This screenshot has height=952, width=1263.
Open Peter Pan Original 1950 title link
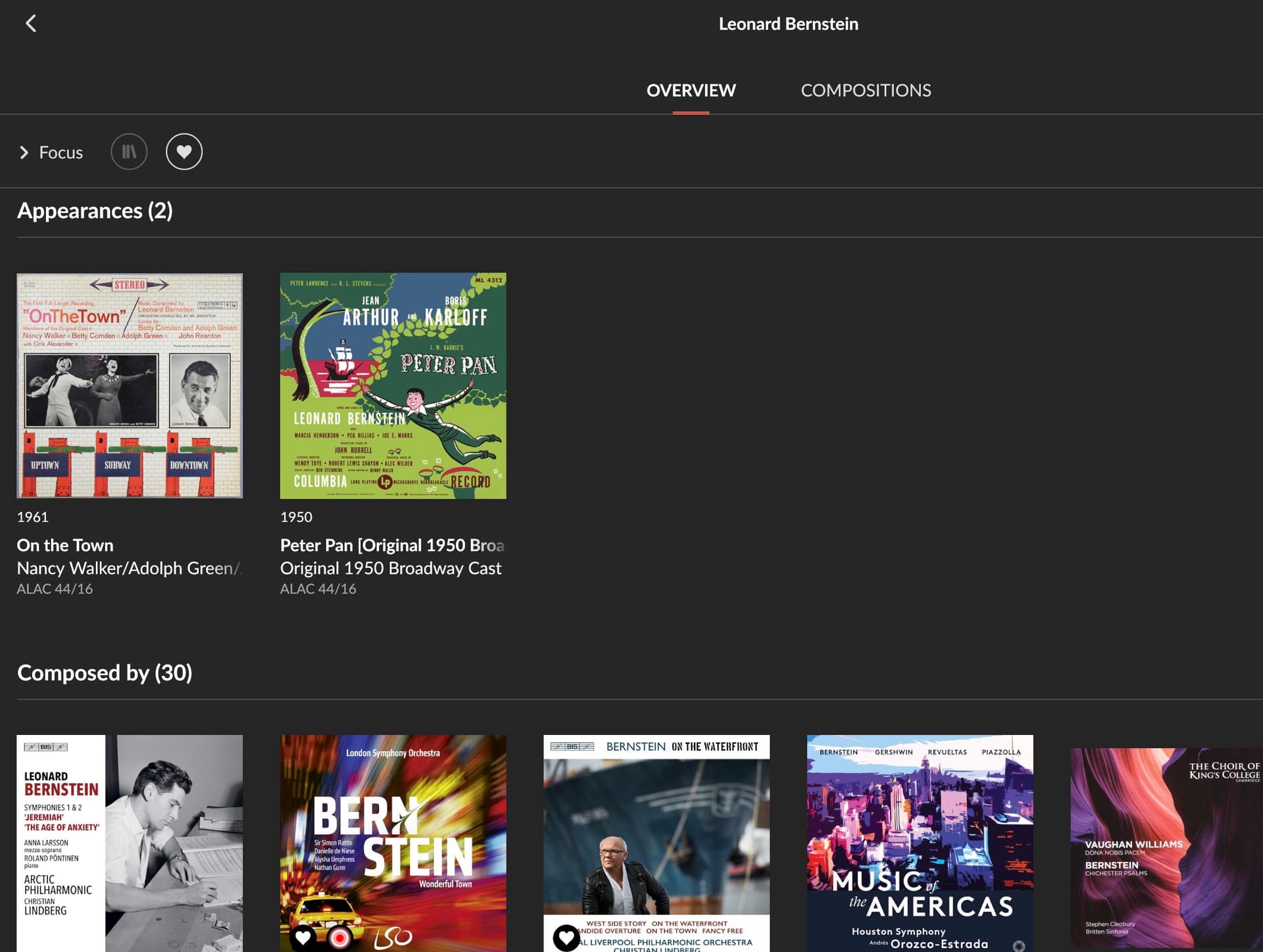(x=393, y=545)
